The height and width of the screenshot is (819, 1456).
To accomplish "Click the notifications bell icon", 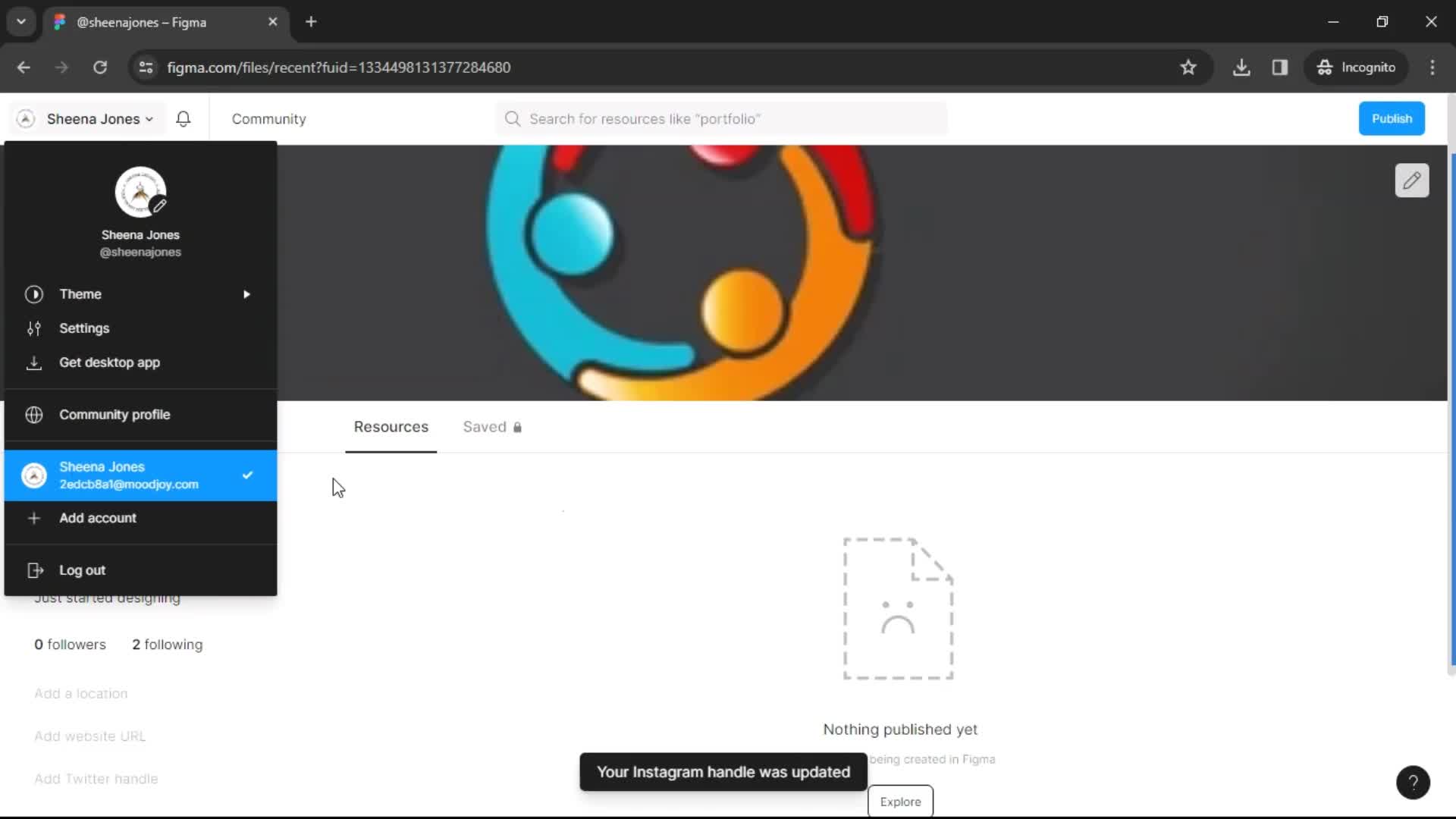I will (x=183, y=119).
